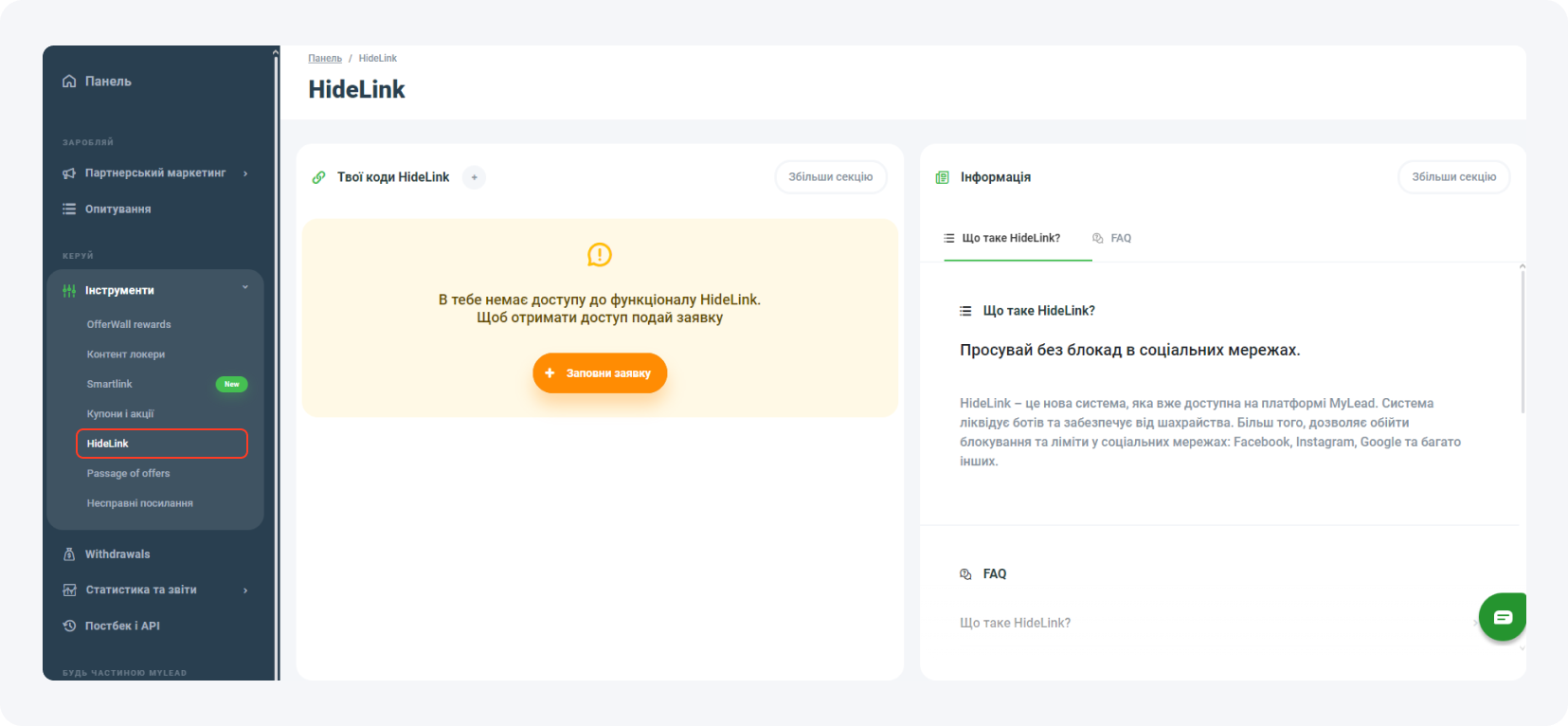Click the Твої коди HideLink heading
Screen dimensions: 1568x726
(x=393, y=177)
